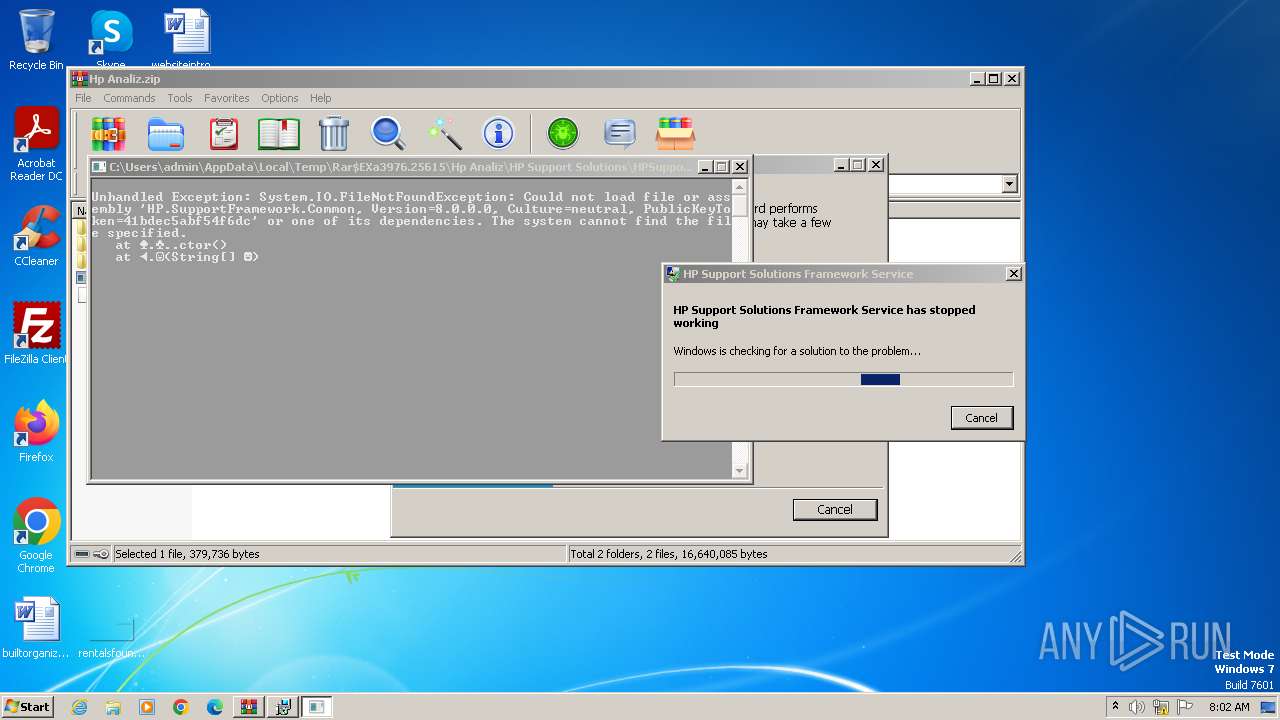Click status text 'Total 2 folders, 2 files'
1280x720 pixels.
tap(669, 554)
